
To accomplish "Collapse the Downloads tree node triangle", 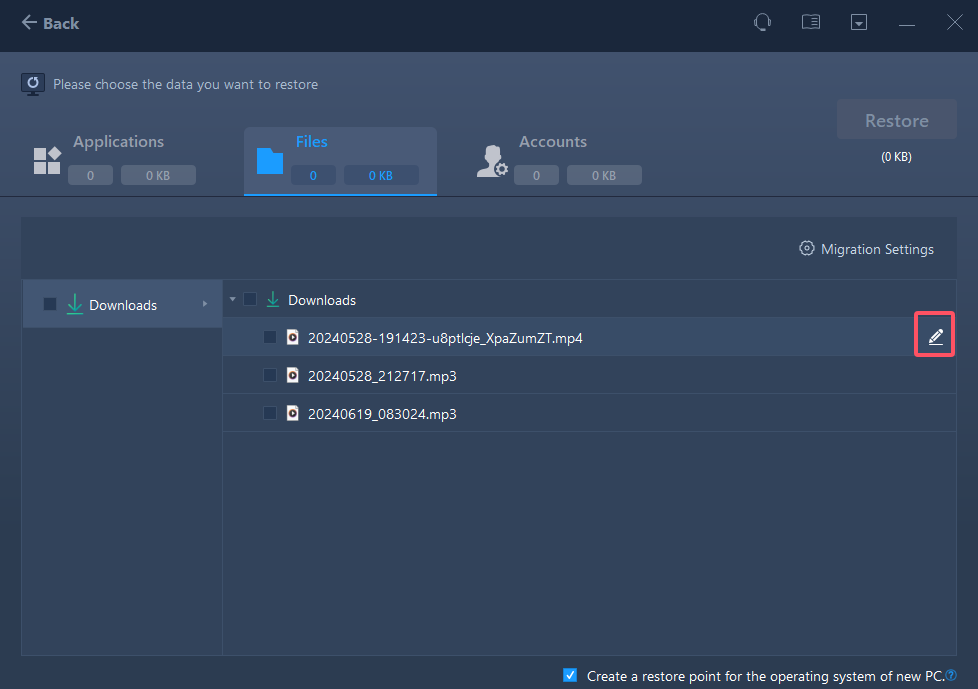I will [233, 300].
